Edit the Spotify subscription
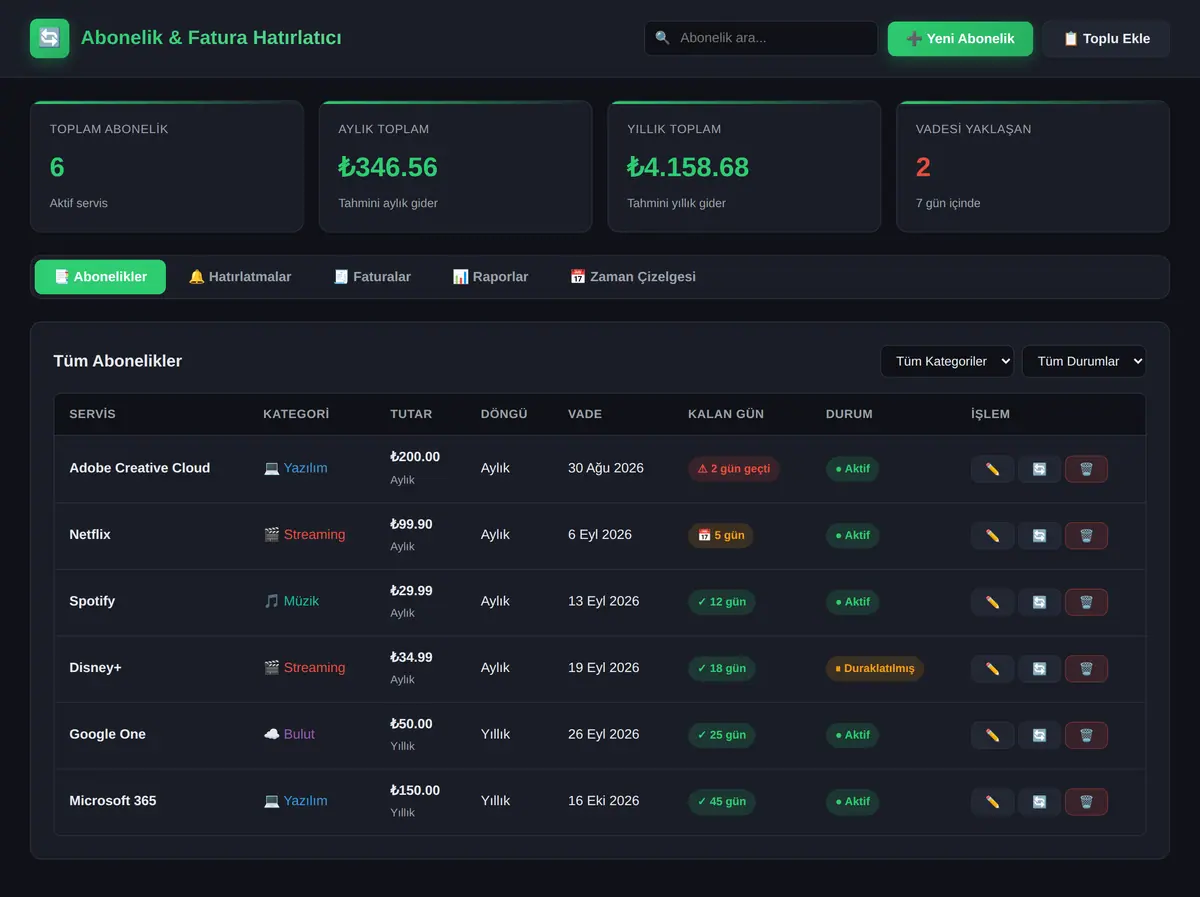1200x897 pixels. (992, 602)
